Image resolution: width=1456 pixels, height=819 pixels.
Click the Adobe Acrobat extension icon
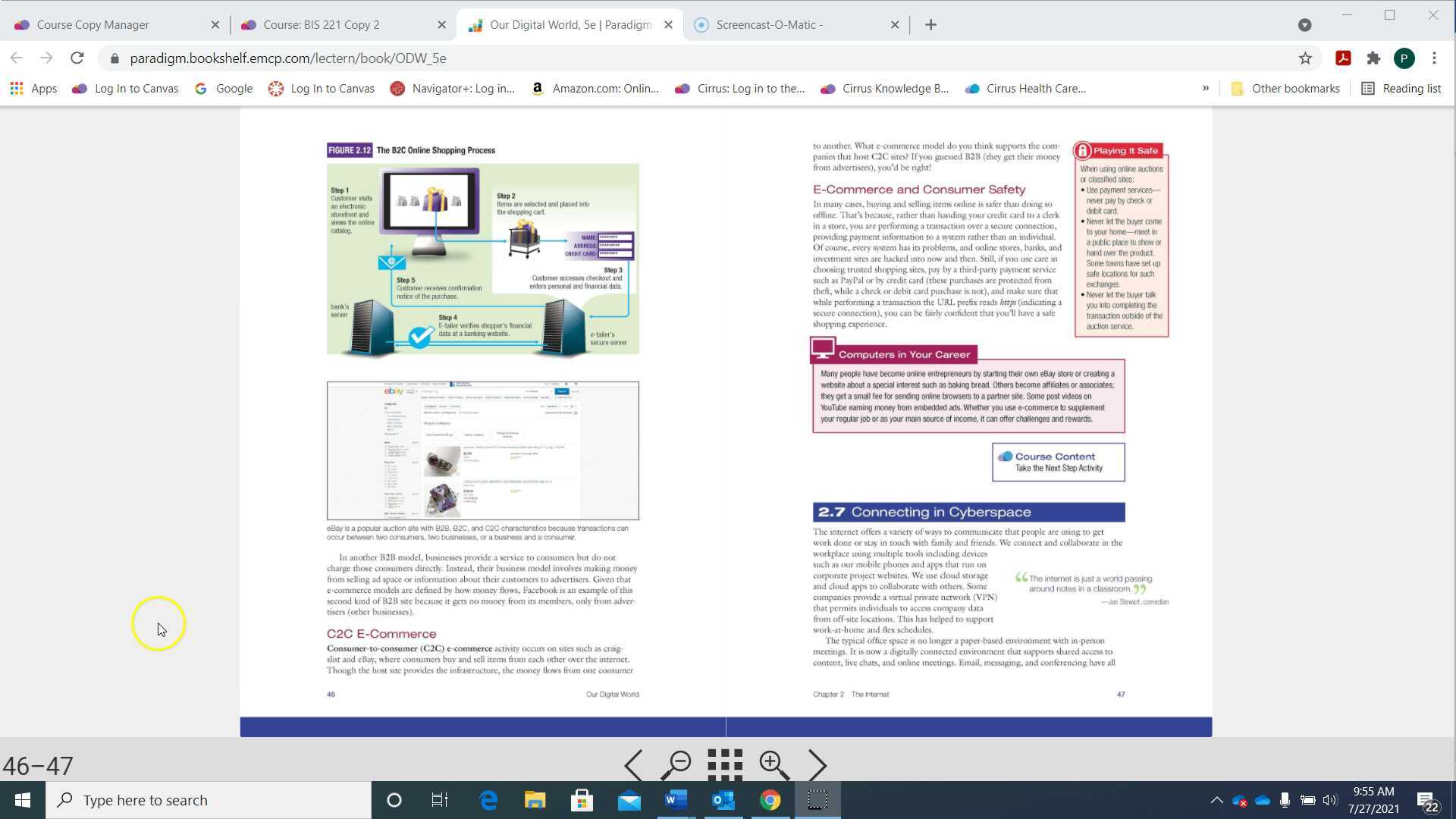point(1343,58)
